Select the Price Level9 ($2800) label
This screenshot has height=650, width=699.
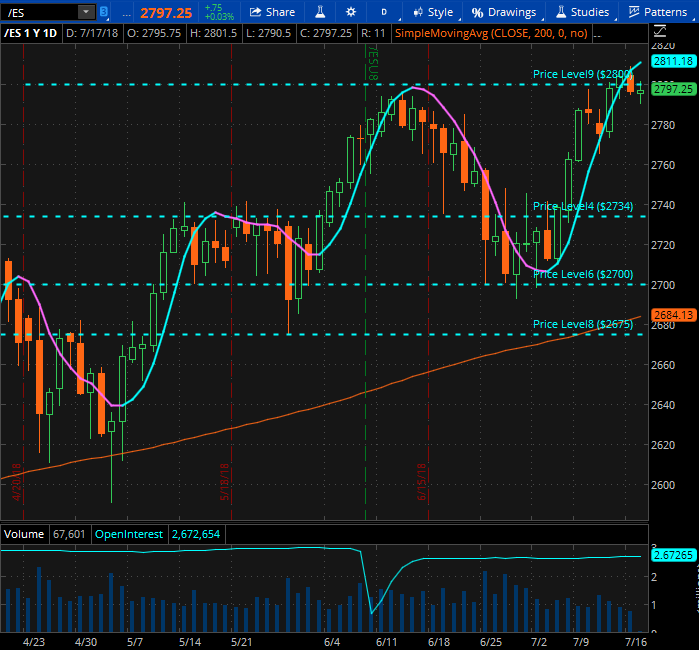(x=583, y=74)
